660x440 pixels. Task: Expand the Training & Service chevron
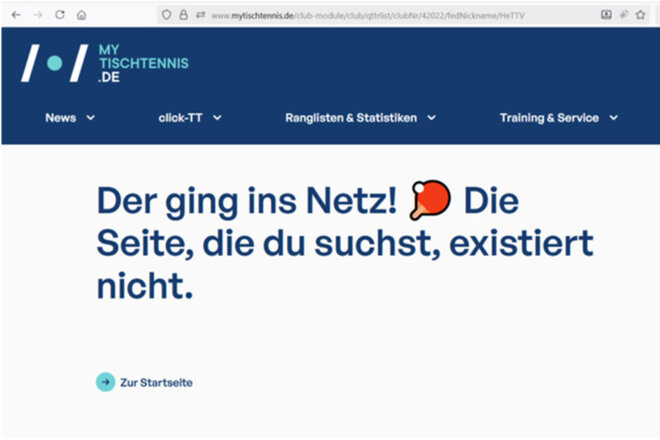(614, 118)
